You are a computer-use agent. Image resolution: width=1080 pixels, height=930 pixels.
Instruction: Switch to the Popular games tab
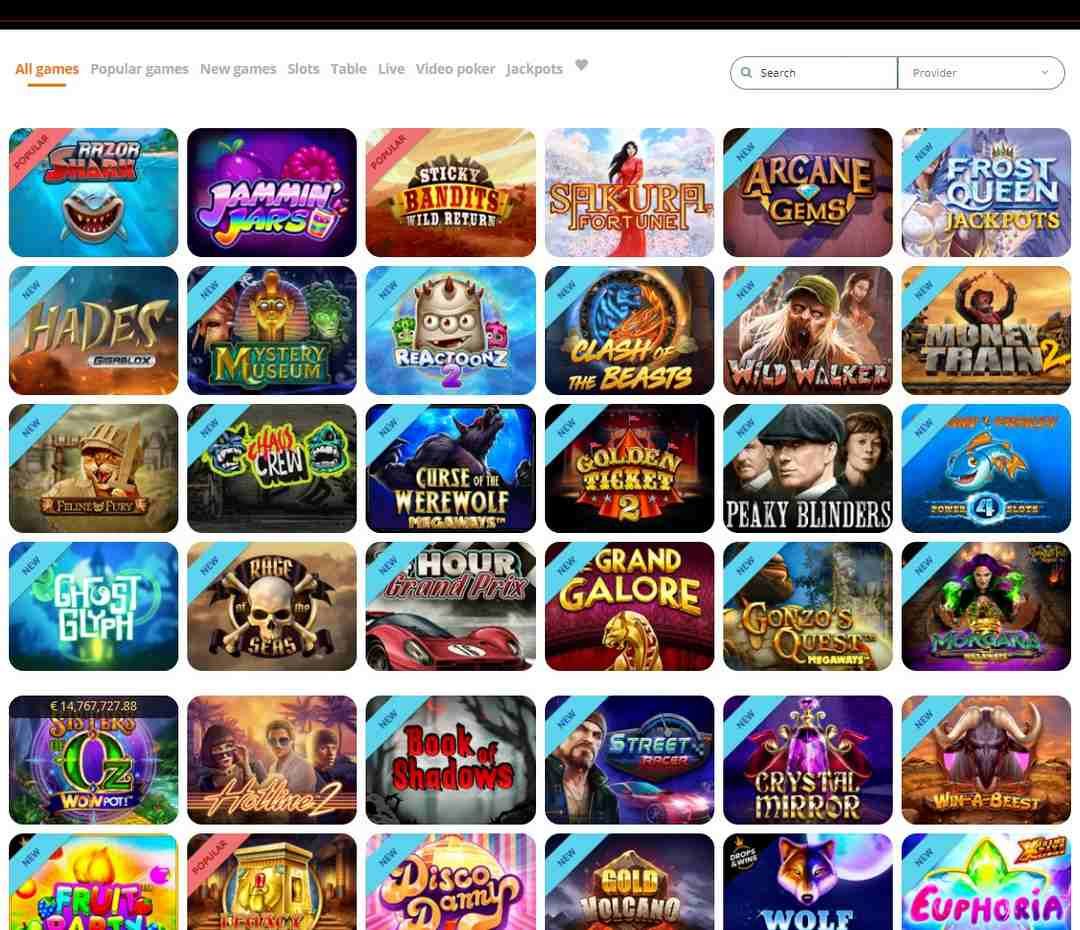[139, 69]
